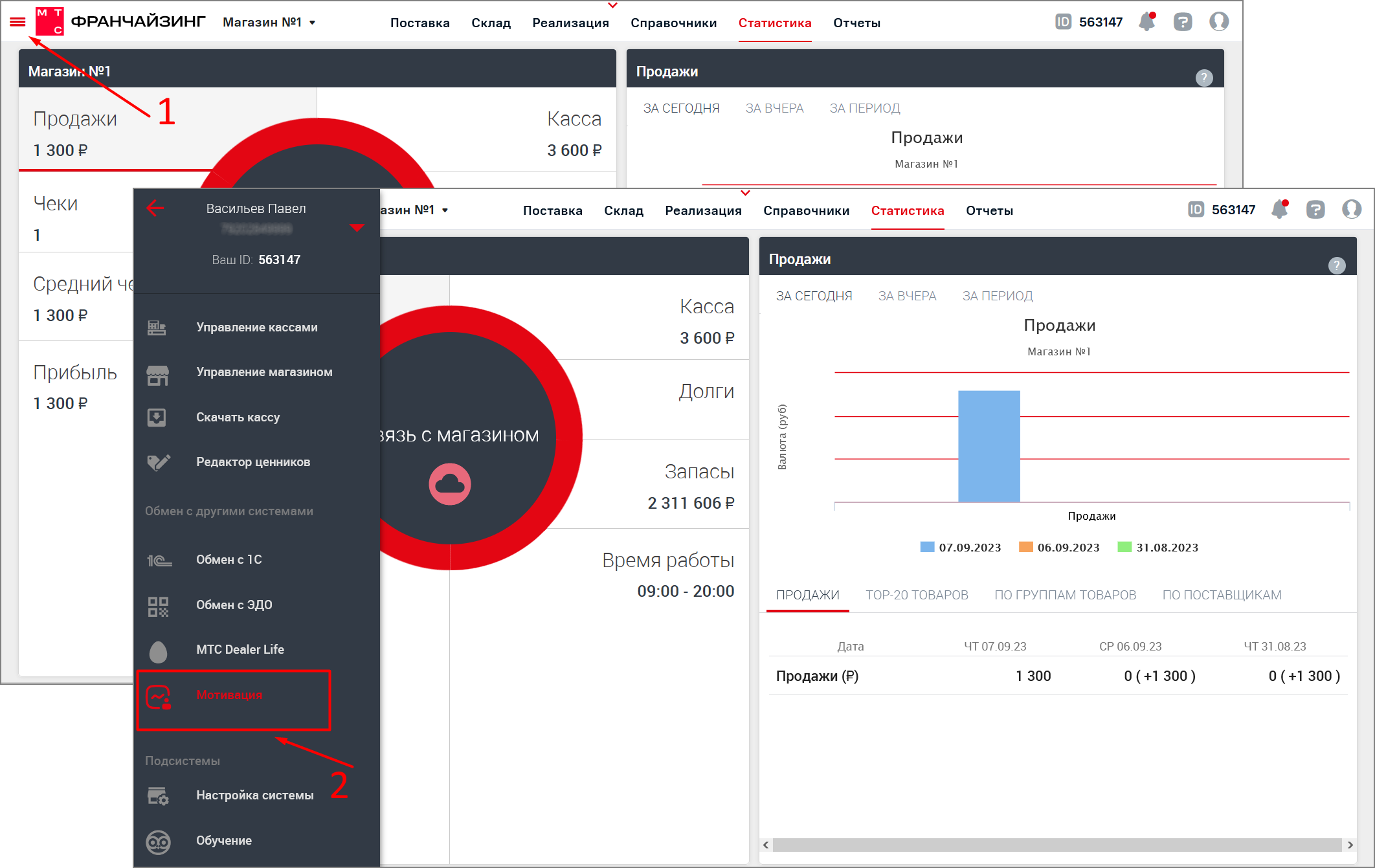Expand Магазин №1 dropdown arrow in front window
Image resolution: width=1375 pixels, height=868 pixels.
(x=445, y=210)
